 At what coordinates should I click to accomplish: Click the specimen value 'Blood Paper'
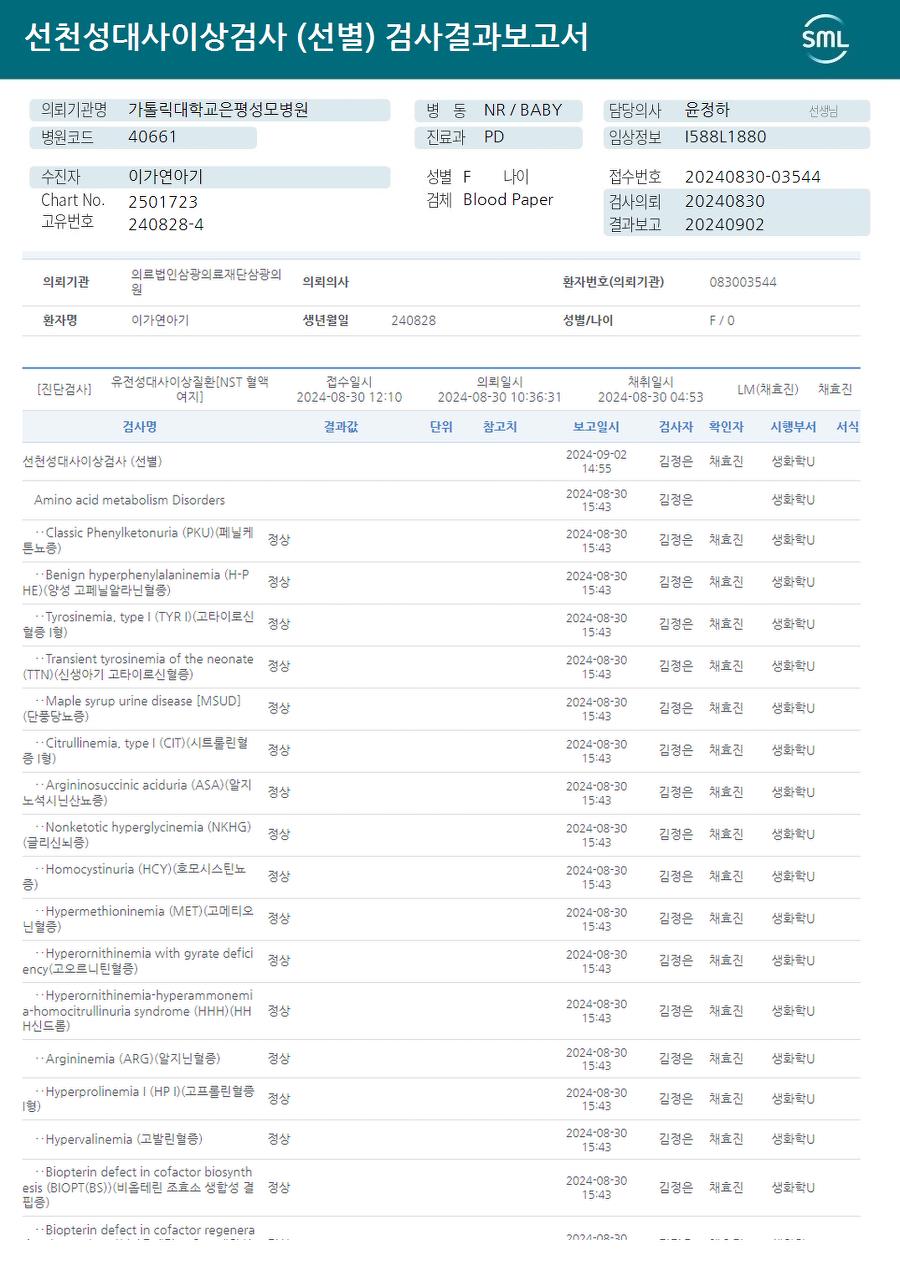(x=508, y=200)
